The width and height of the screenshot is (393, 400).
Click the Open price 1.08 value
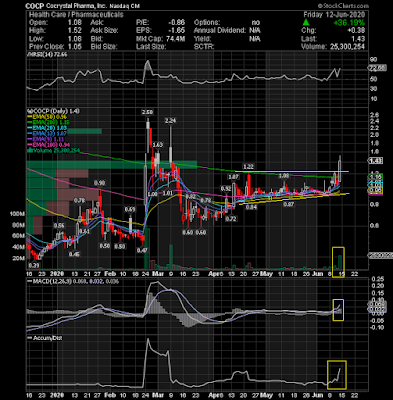point(75,23)
